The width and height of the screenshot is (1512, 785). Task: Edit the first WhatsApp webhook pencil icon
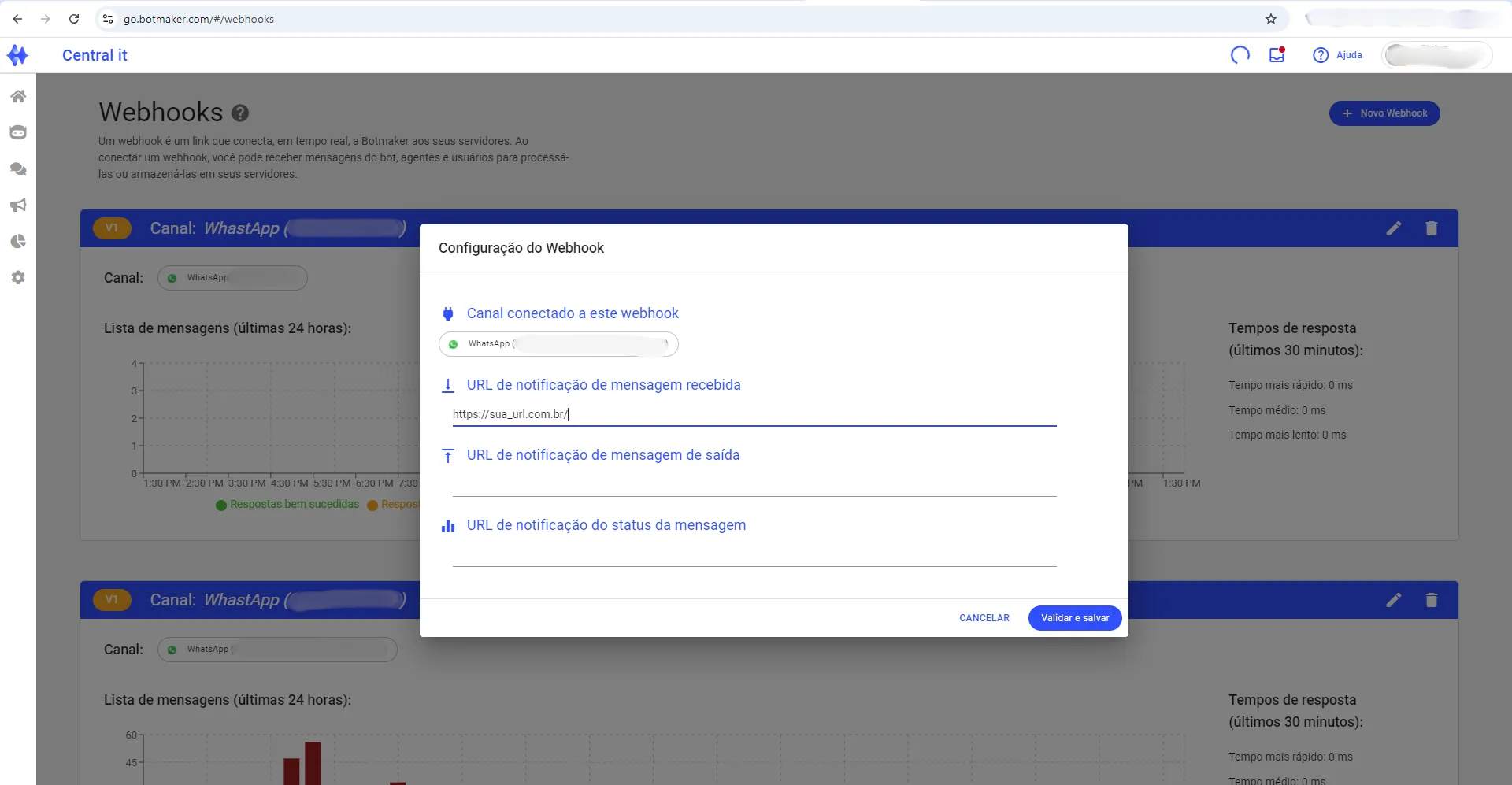[x=1394, y=228]
